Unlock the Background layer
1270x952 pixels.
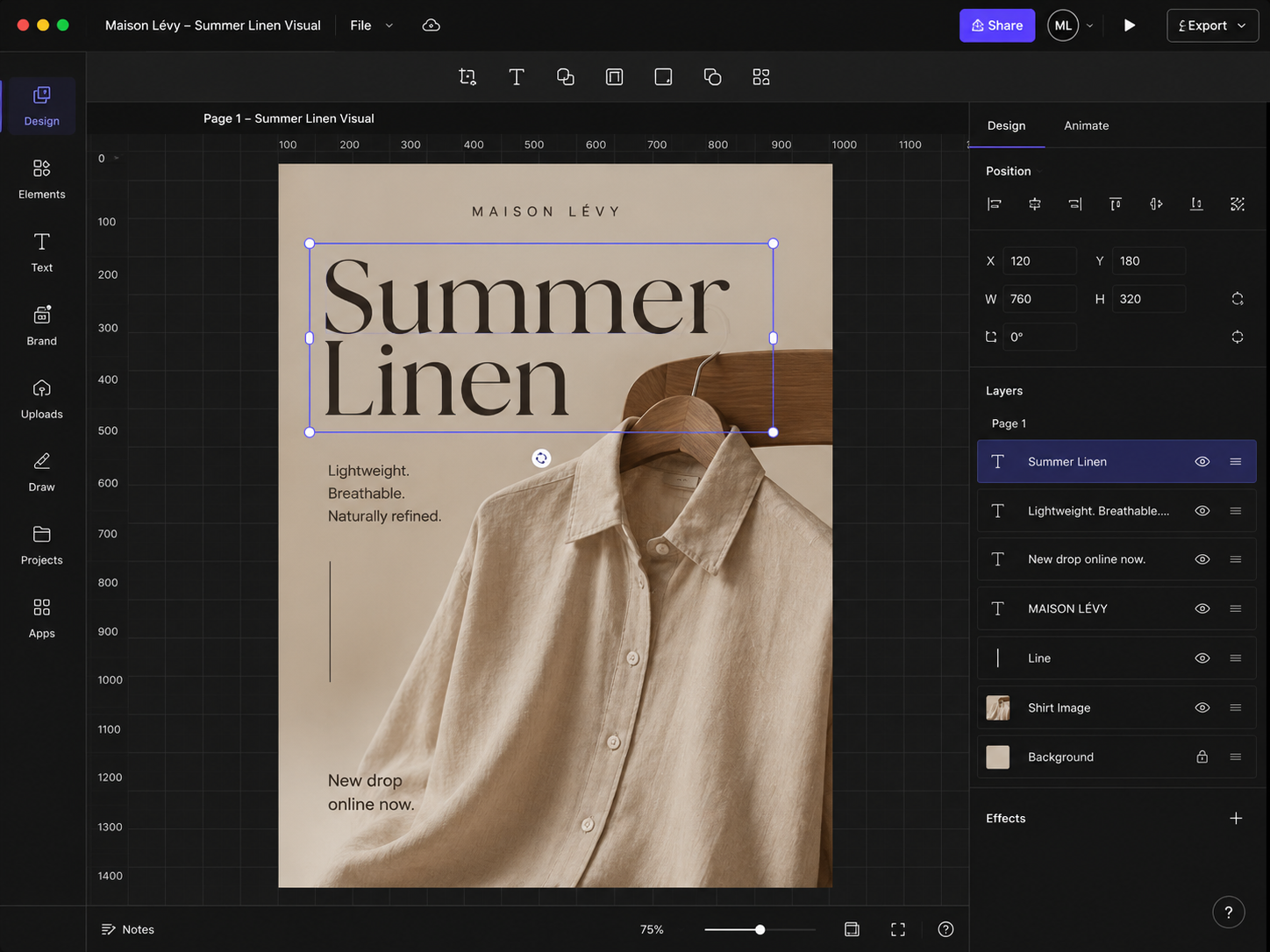point(1202,757)
